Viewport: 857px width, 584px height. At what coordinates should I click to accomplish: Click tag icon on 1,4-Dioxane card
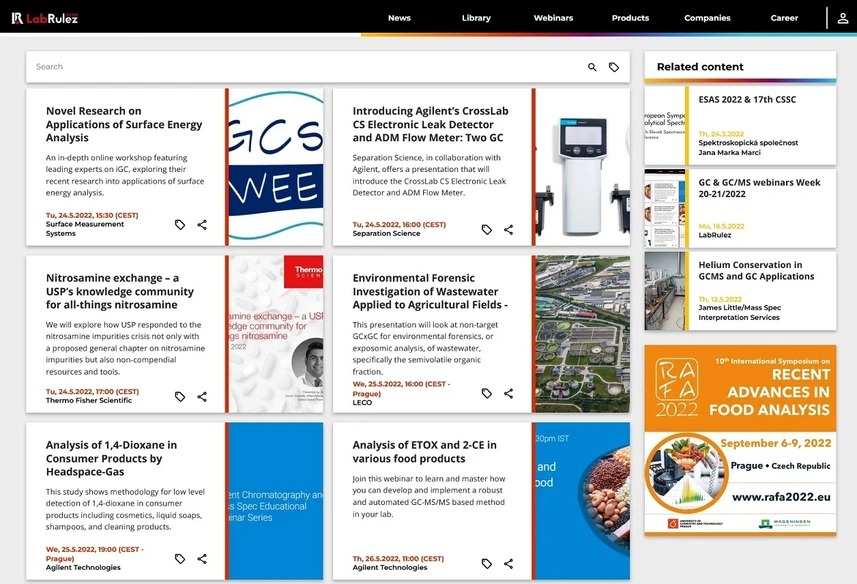click(x=180, y=559)
